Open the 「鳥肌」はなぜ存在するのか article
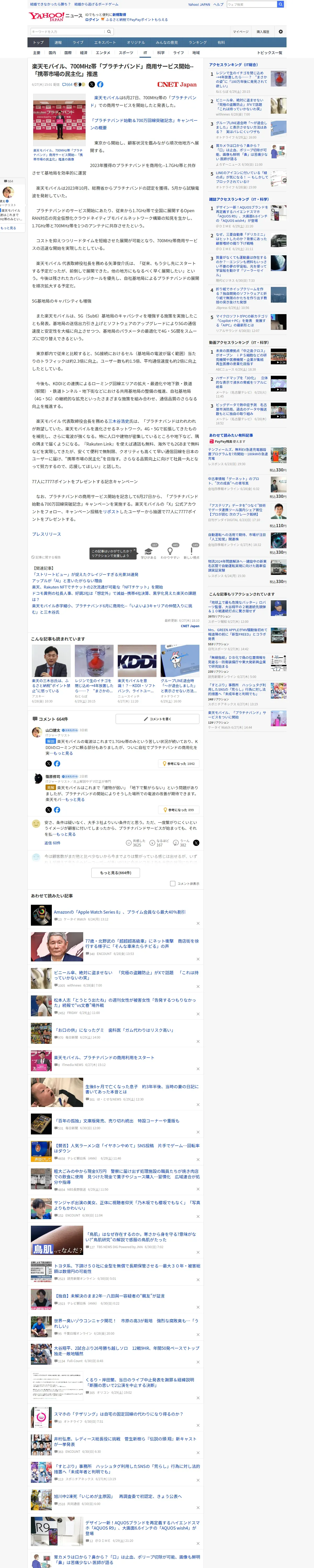Viewport: 314px width, 1568px height. coord(140,1237)
